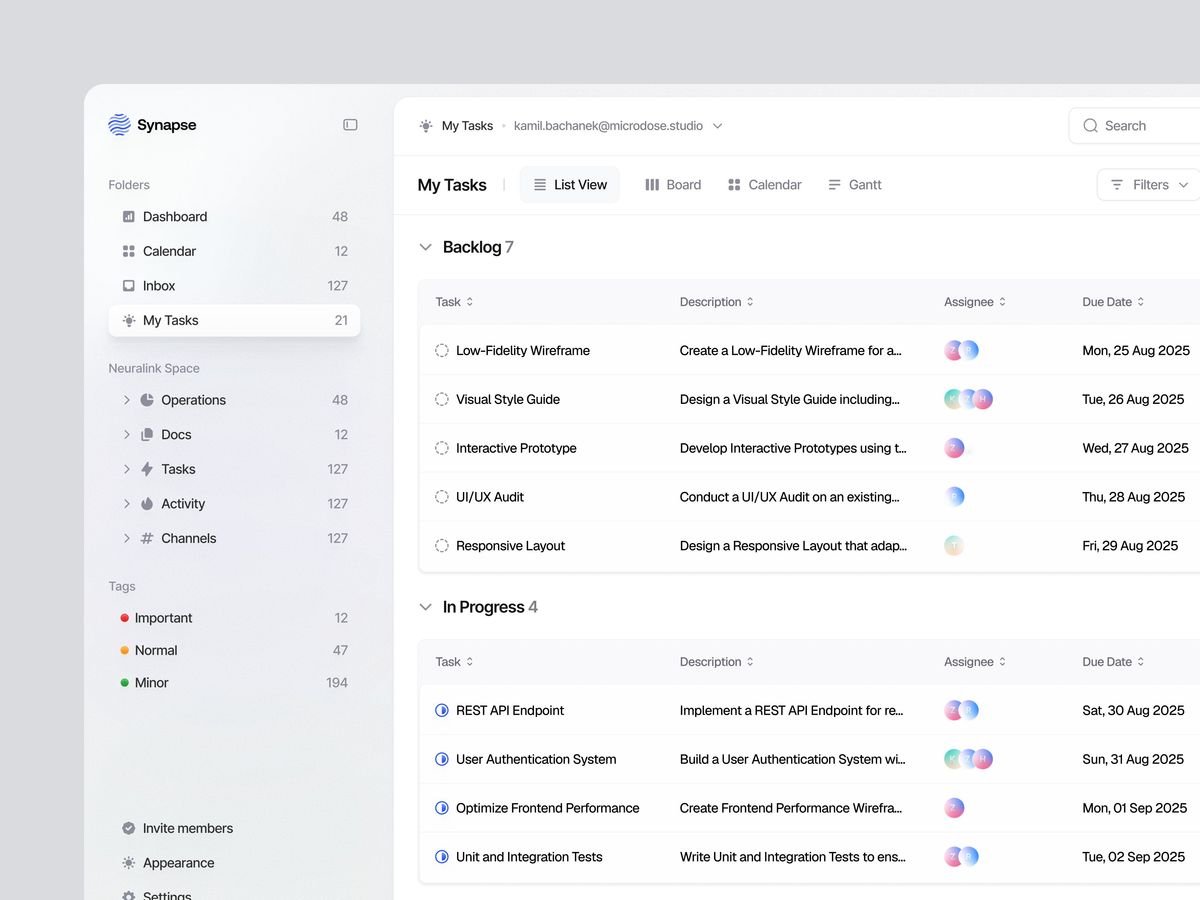Click the Inbox tray icon
The width and height of the screenshot is (1200, 900).
[x=128, y=286]
